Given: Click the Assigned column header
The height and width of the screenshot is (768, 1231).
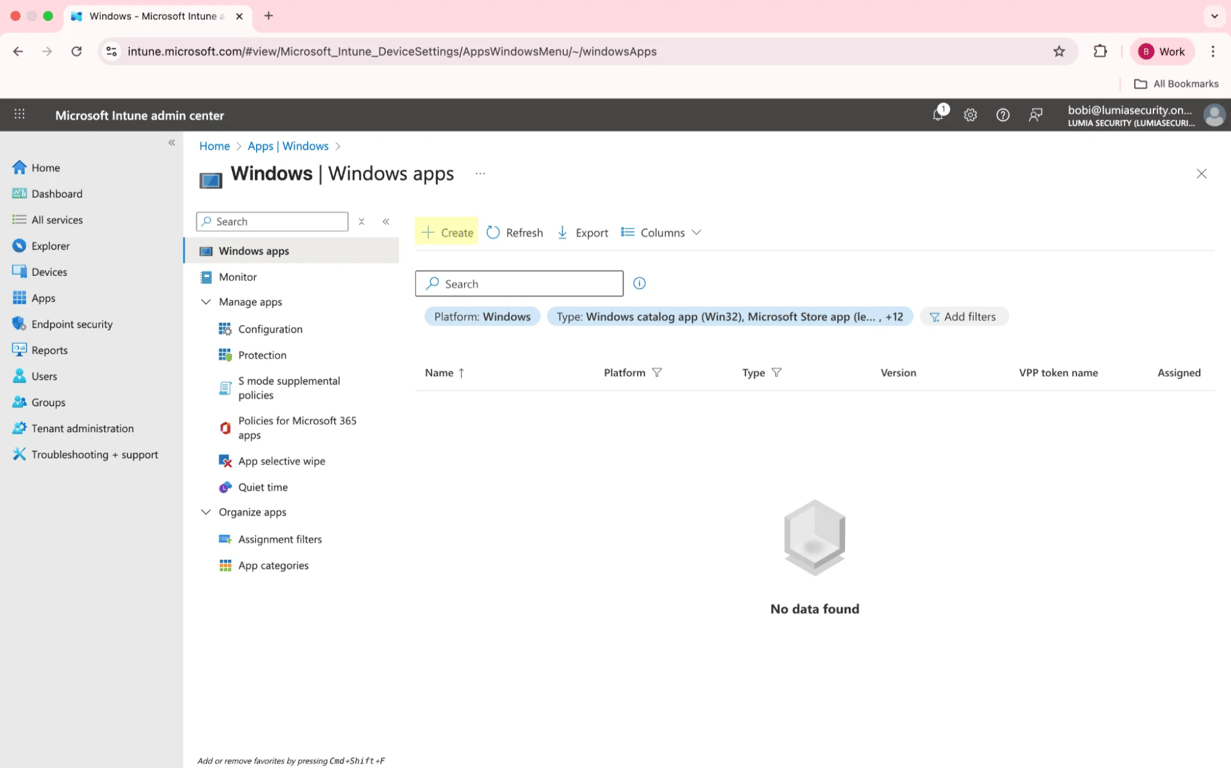Looking at the screenshot, I should click(1179, 373).
